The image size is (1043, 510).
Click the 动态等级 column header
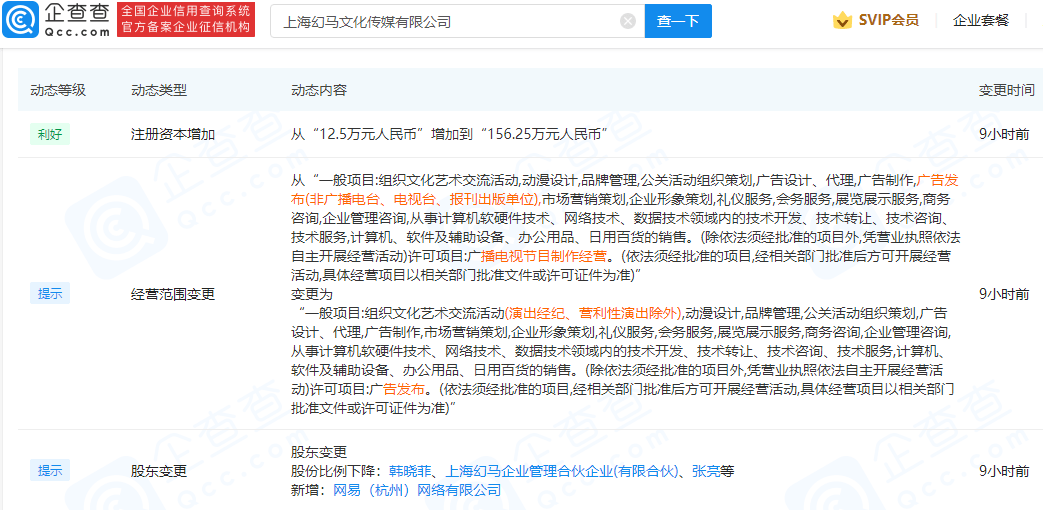(x=58, y=90)
